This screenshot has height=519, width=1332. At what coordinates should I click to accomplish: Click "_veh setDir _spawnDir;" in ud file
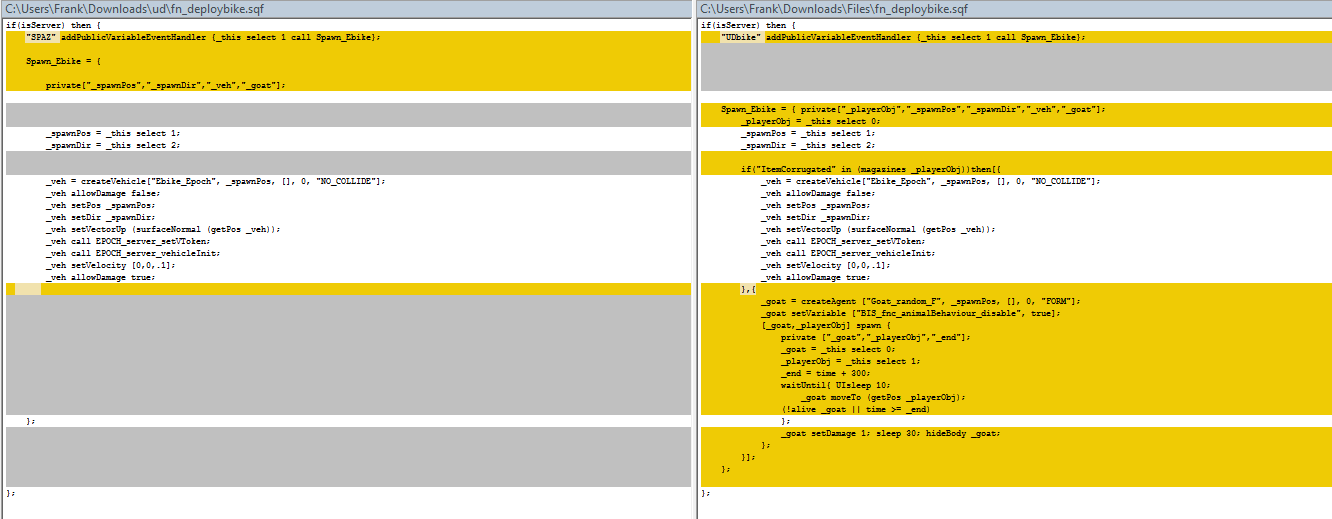(100, 217)
